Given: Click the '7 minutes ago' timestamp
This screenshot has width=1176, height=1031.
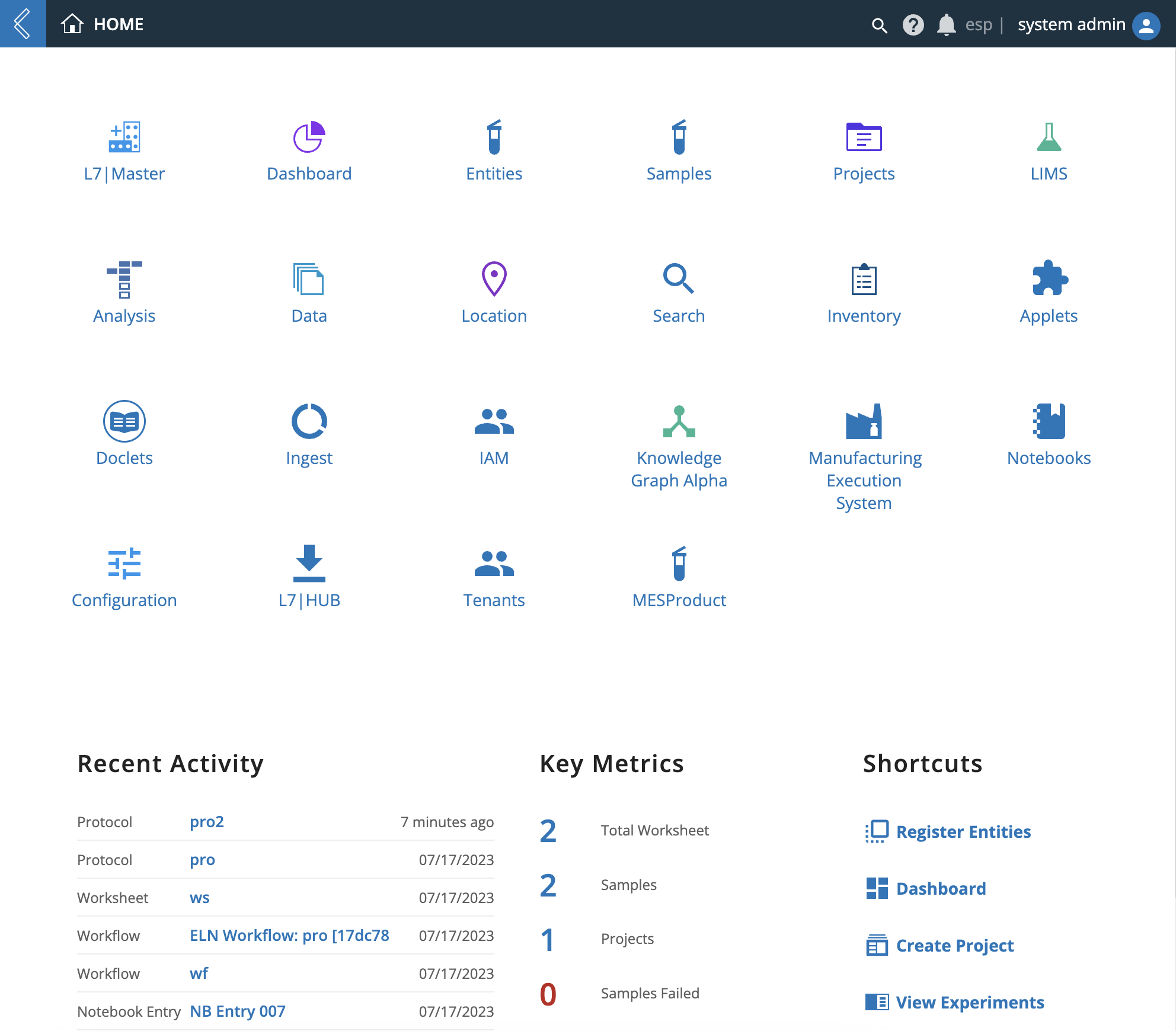Looking at the screenshot, I should click(x=447, y=822).
